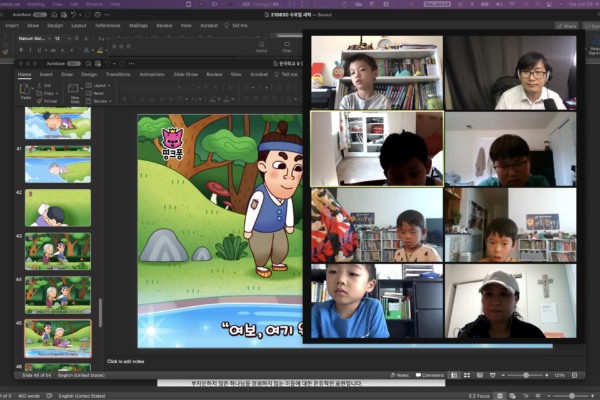This screenshot has width=600, height=400.
Task: Open the Meeting menu in macOS menu bar
Action: (x=36, y=4)
